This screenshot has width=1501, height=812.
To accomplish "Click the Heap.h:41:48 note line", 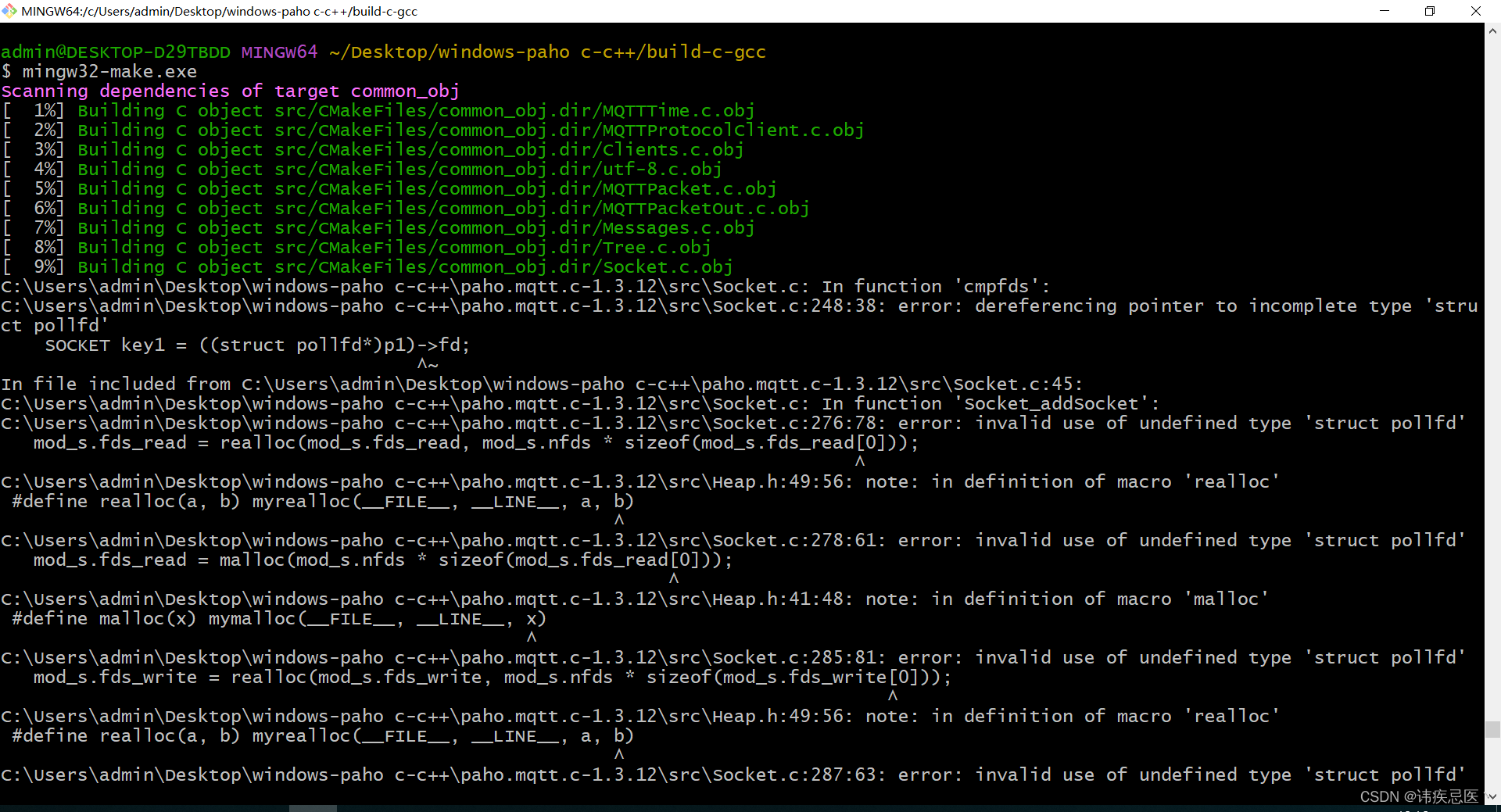I will (636, 599).
